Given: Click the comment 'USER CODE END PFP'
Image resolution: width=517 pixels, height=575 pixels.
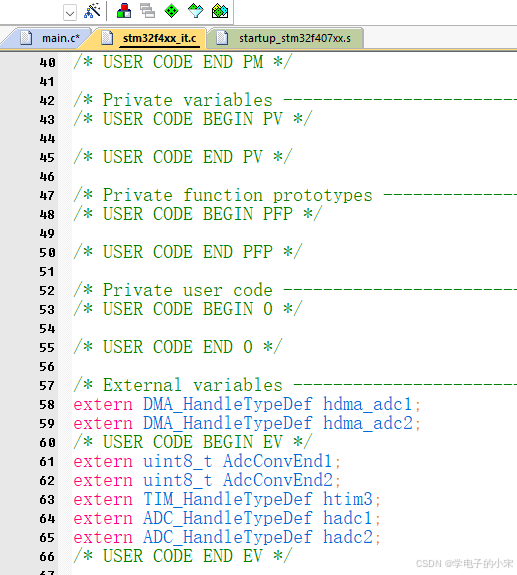Looking at the screenshot, I should coord(188,252).
